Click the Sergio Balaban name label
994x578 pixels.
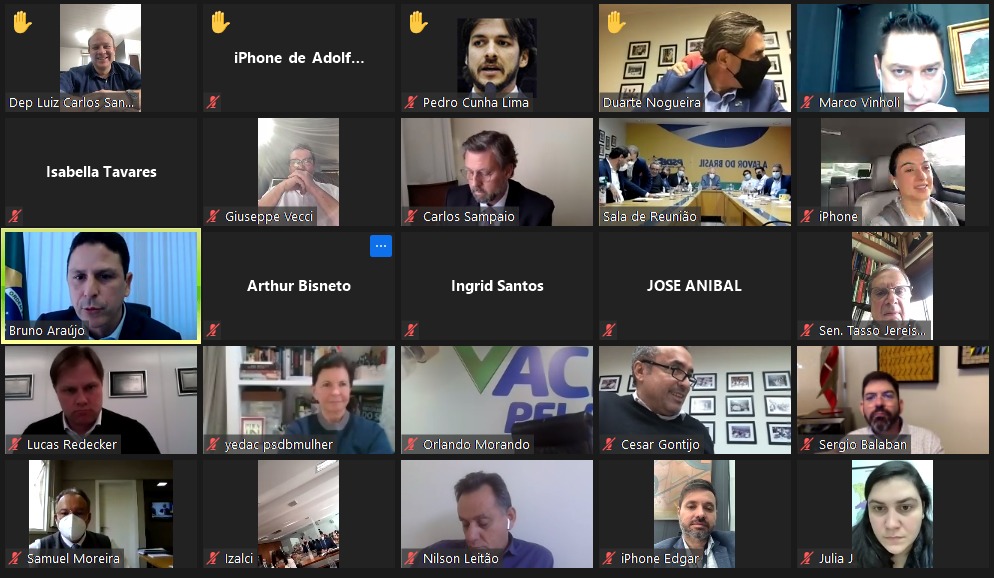[863, 444]
